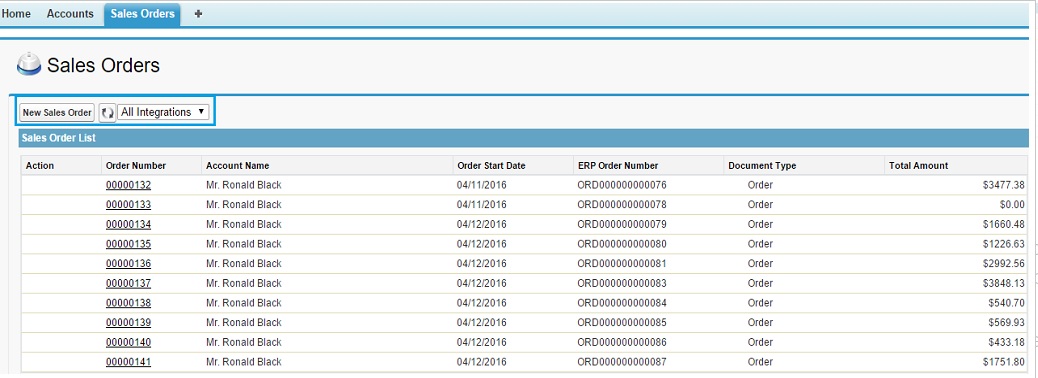Click the total amount $3848.13
1038x378 pixels.
pos(1004,283)
